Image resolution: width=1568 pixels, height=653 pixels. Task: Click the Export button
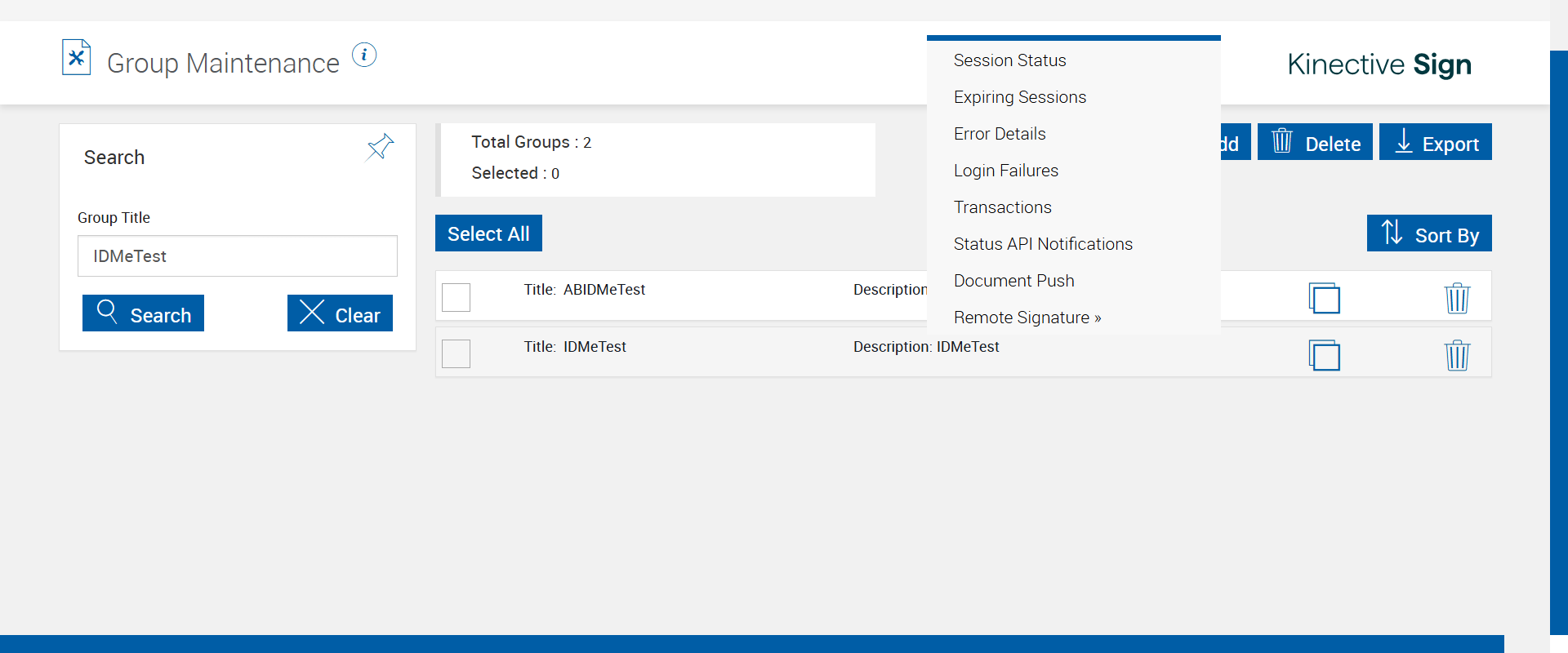[x=1435, y=143]
